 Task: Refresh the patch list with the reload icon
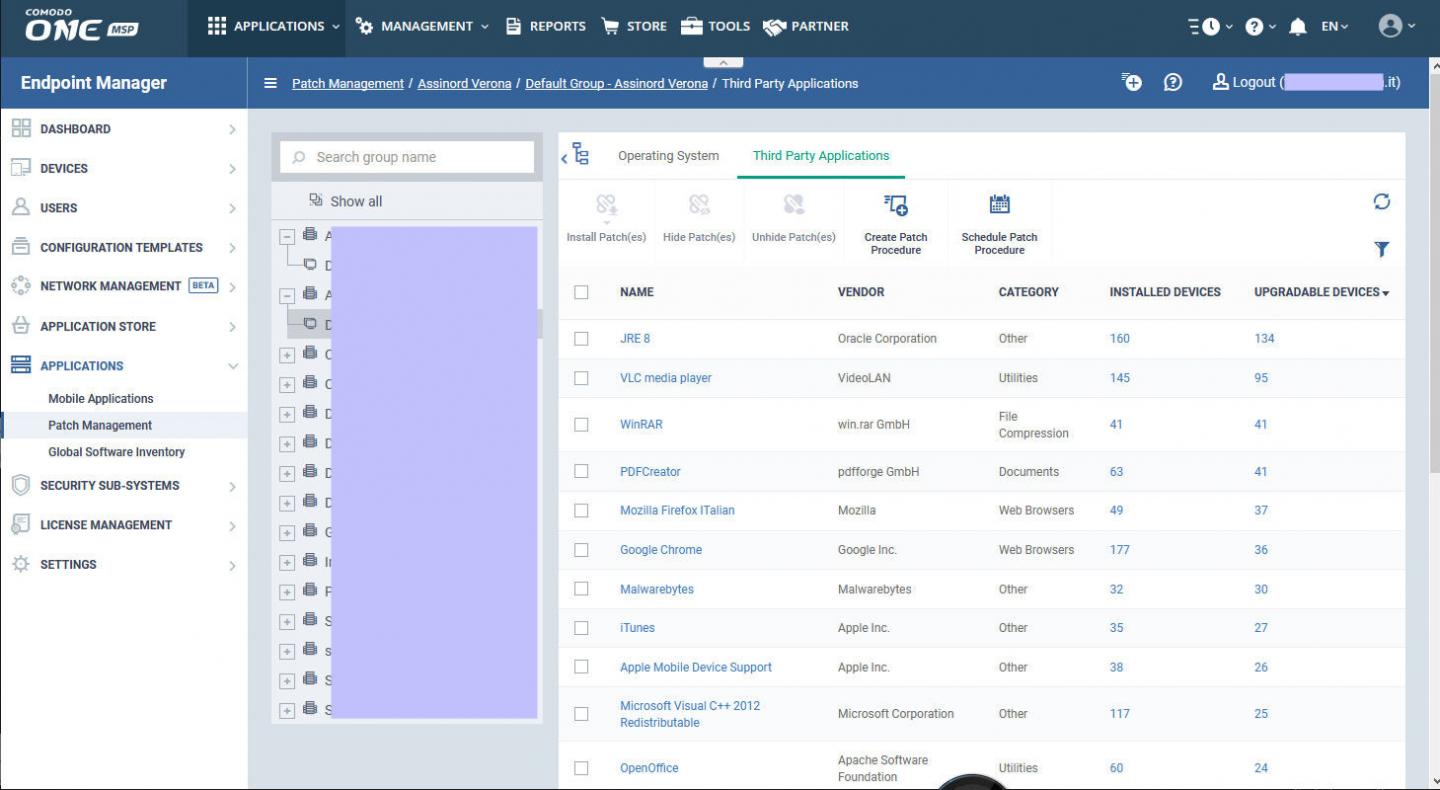click(x=1381, y=202)
